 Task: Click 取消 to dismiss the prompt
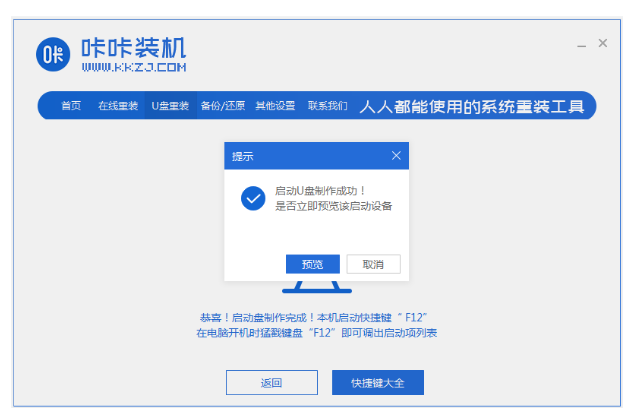373,264
